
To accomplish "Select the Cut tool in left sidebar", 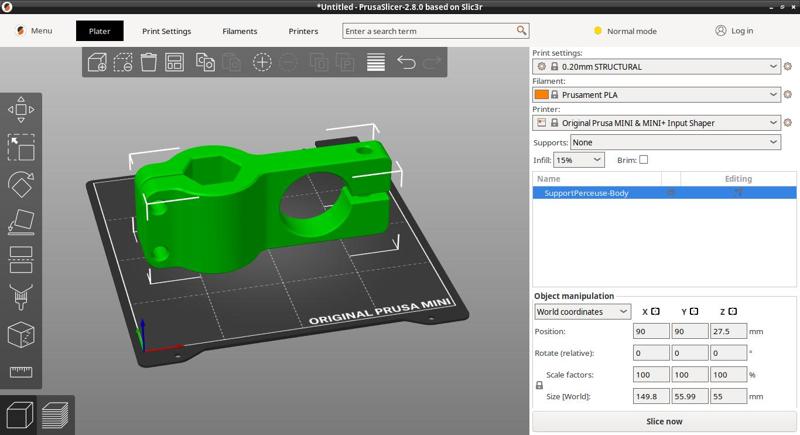I will pyautogui.click(x=21, y=260).
